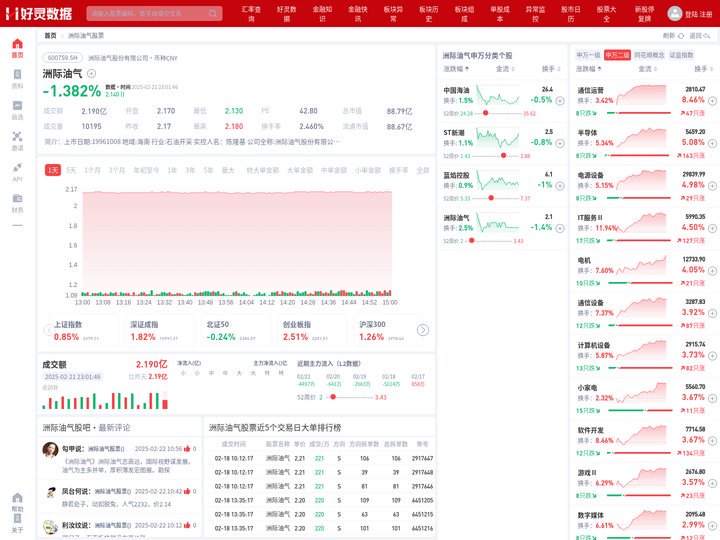Image resolution: width=720 pixels, height=540 pixels.
Task: Open the 自选 watchlist sidebar icon
Action: pyautogui.click(x=17, y=106)
